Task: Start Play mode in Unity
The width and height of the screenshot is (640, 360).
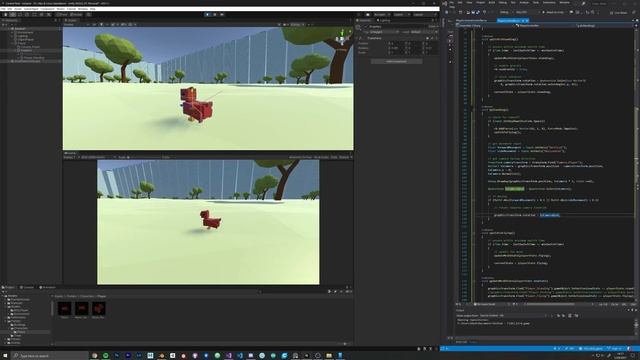Action: coord(207,14)
